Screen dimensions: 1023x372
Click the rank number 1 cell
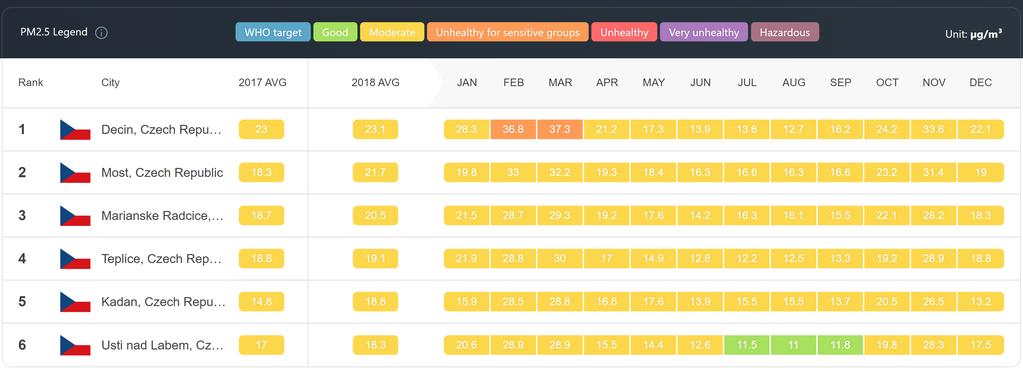point(22,130)
